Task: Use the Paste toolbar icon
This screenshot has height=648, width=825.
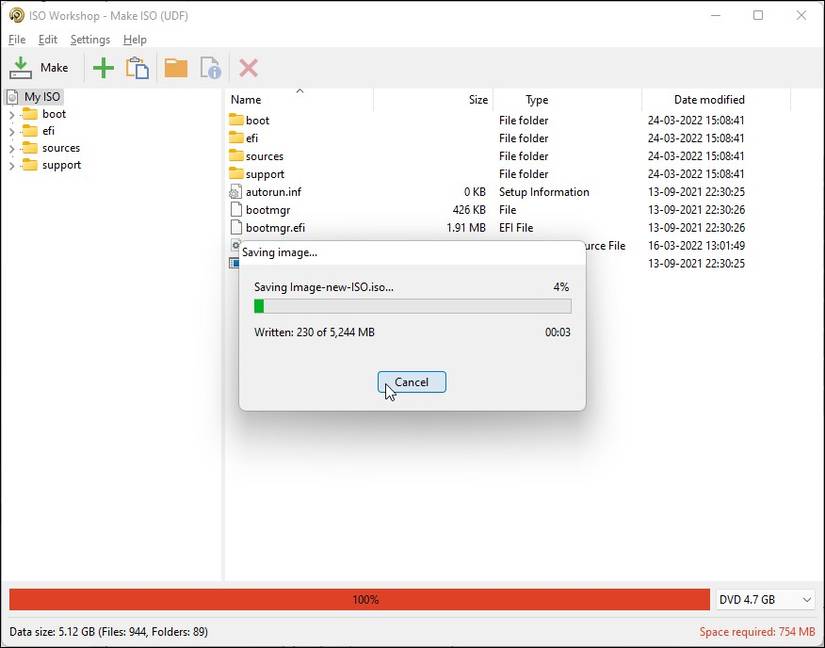Action: 137,67
